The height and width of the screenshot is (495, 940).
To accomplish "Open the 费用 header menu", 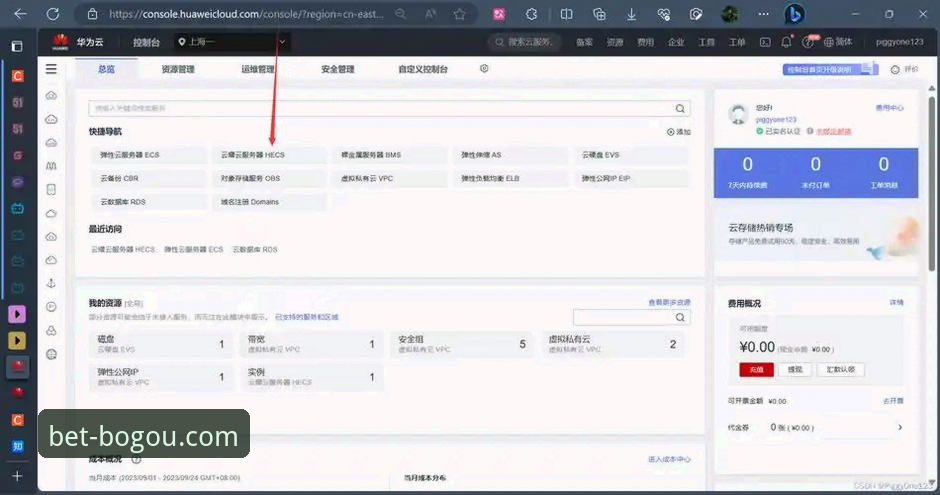I will pos(645,42).
